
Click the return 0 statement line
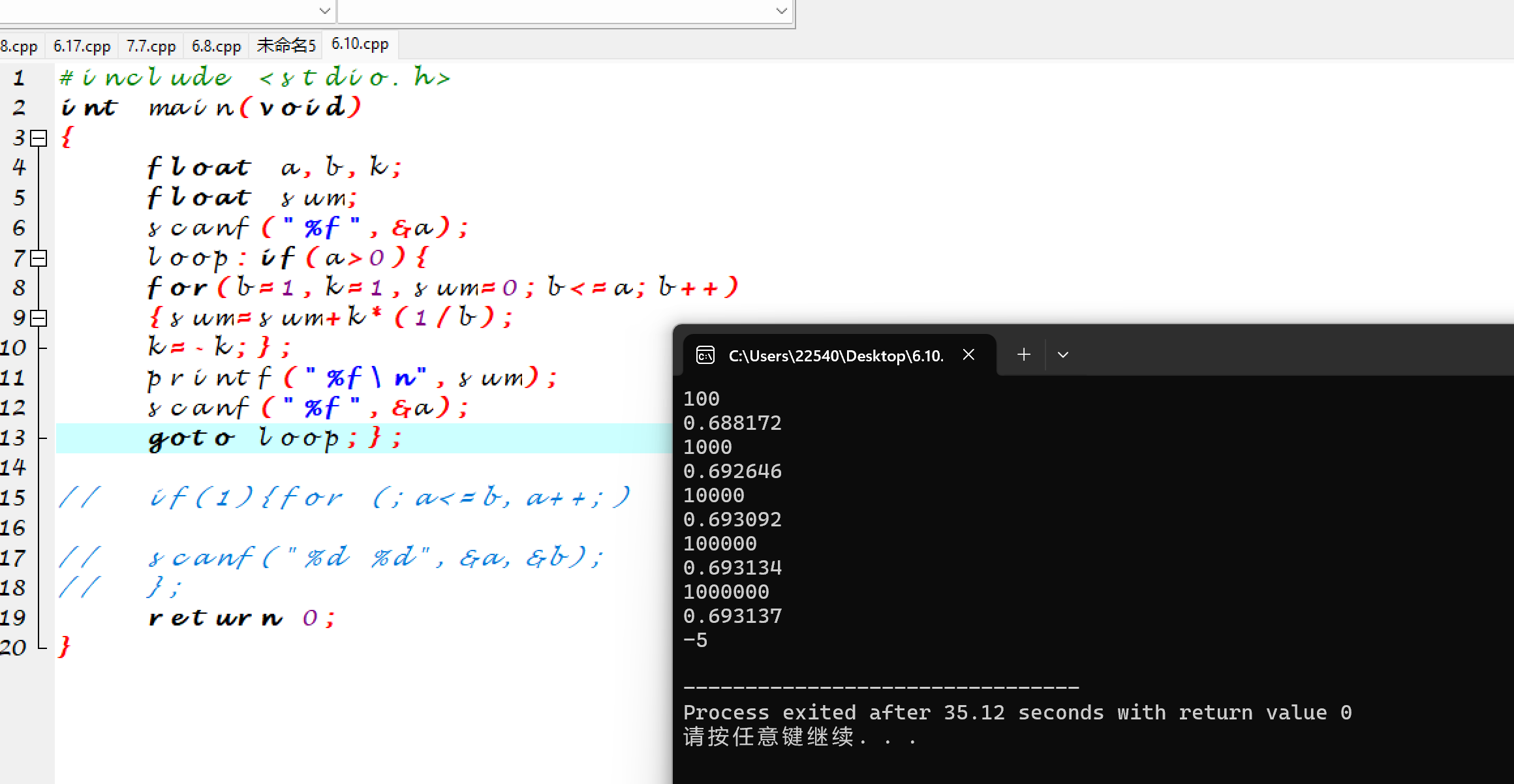click(241, 618)
